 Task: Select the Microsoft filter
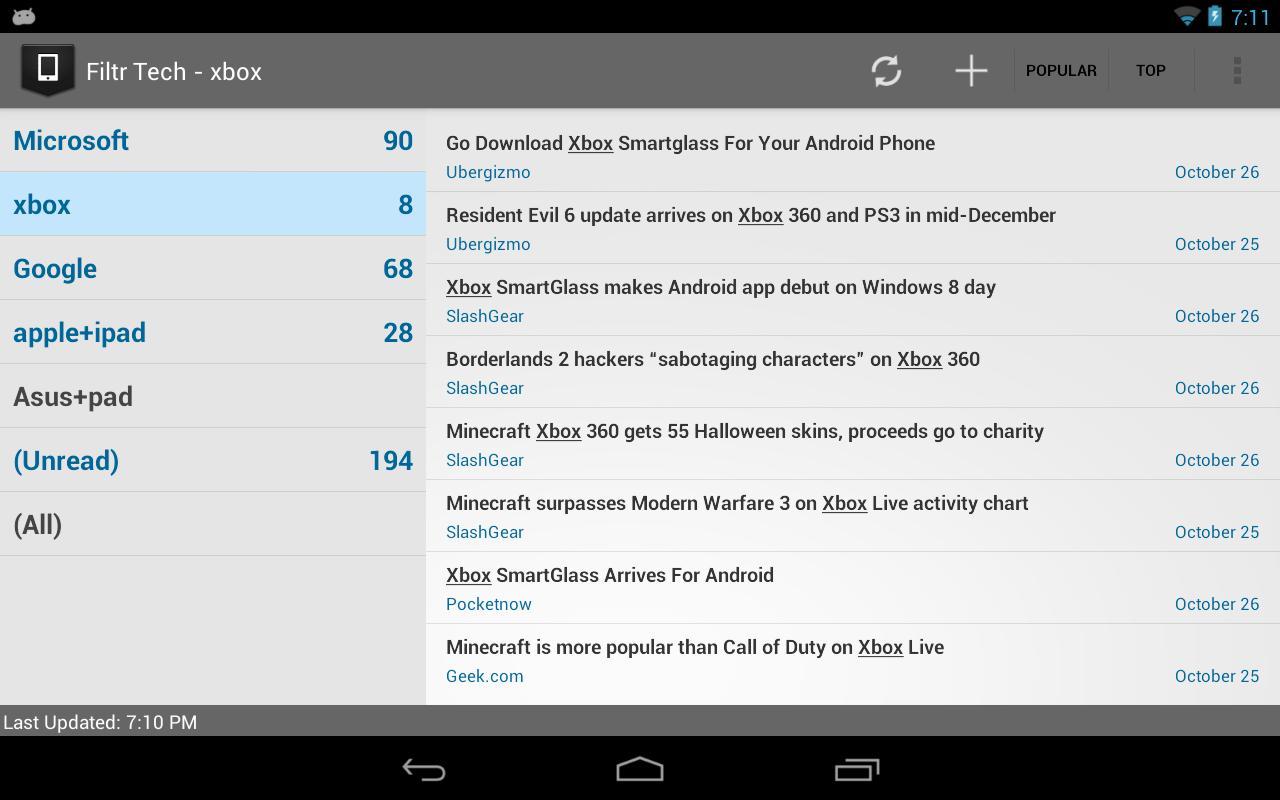pyautogui.click(x=213, y=140)
